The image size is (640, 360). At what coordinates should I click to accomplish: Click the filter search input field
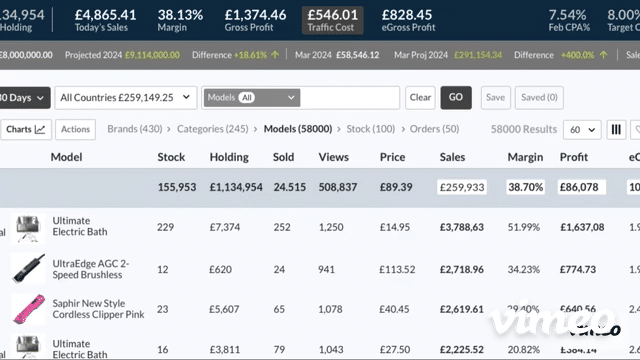350,98
